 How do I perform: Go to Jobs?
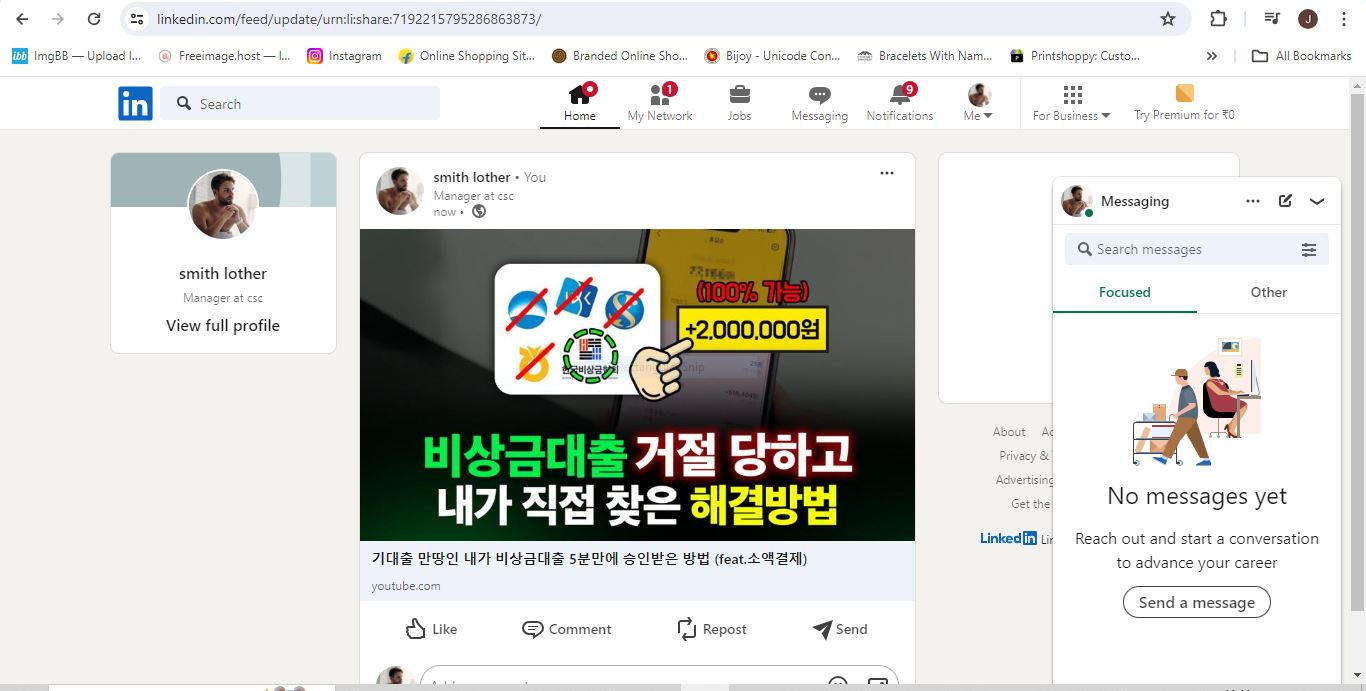(x=739, y=103)
